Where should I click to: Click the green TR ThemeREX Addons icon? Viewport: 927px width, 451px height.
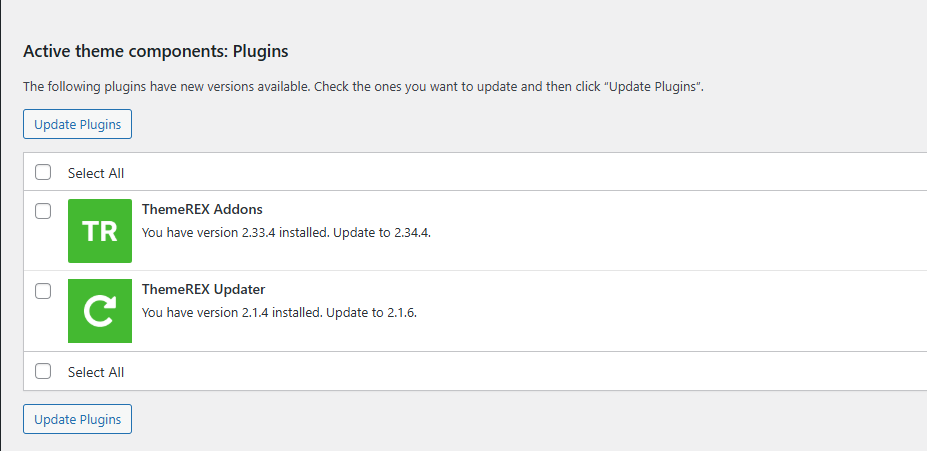(100, 231)
